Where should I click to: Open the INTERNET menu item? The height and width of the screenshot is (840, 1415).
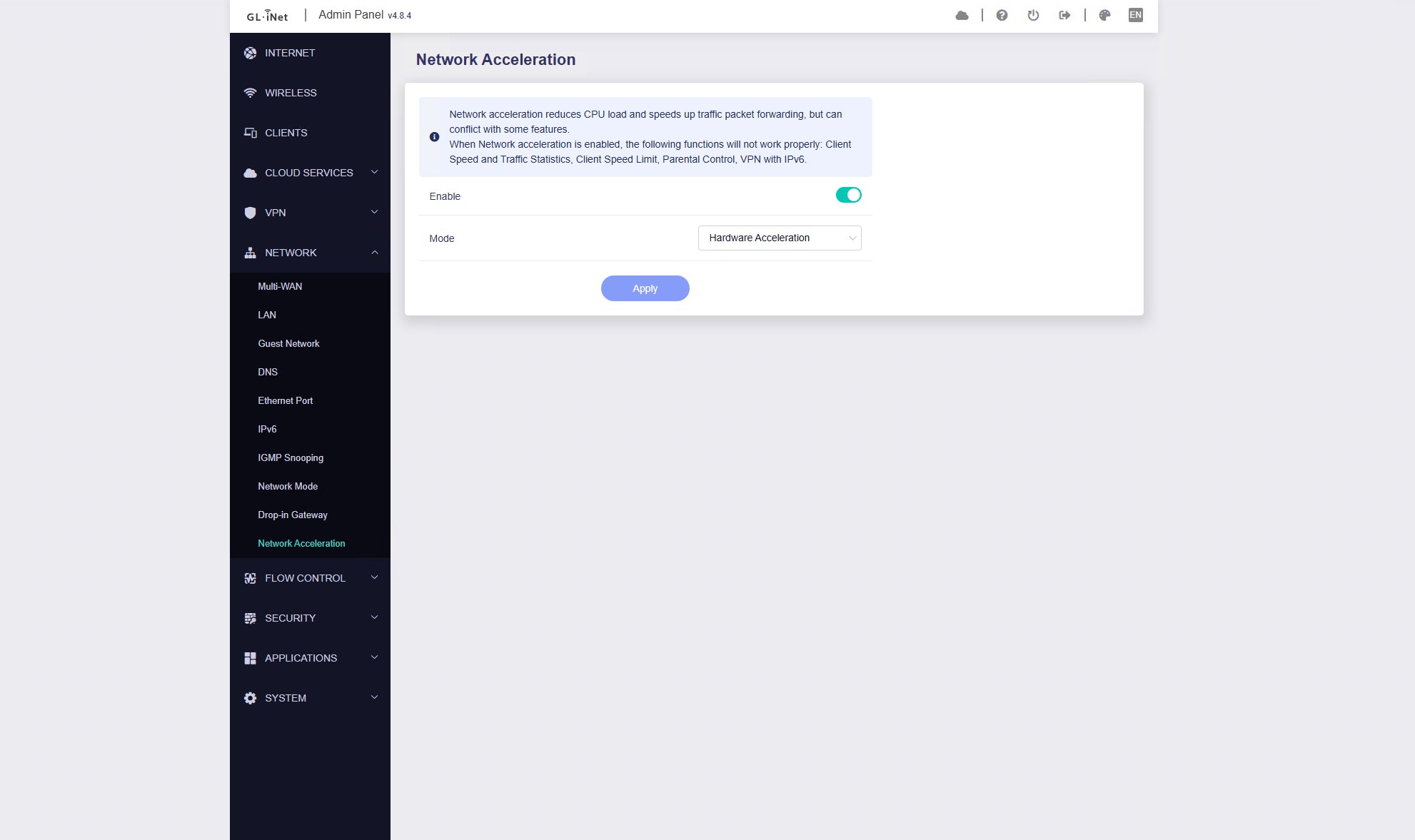click(290, 53)
